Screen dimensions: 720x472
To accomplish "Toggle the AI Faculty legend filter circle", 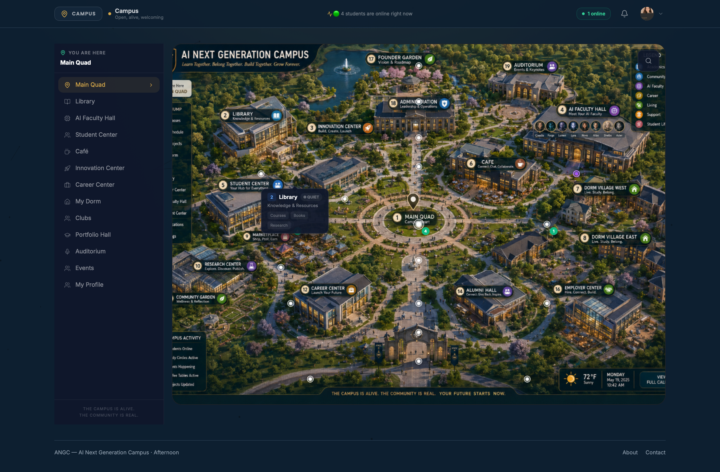I will coord(639,86).
